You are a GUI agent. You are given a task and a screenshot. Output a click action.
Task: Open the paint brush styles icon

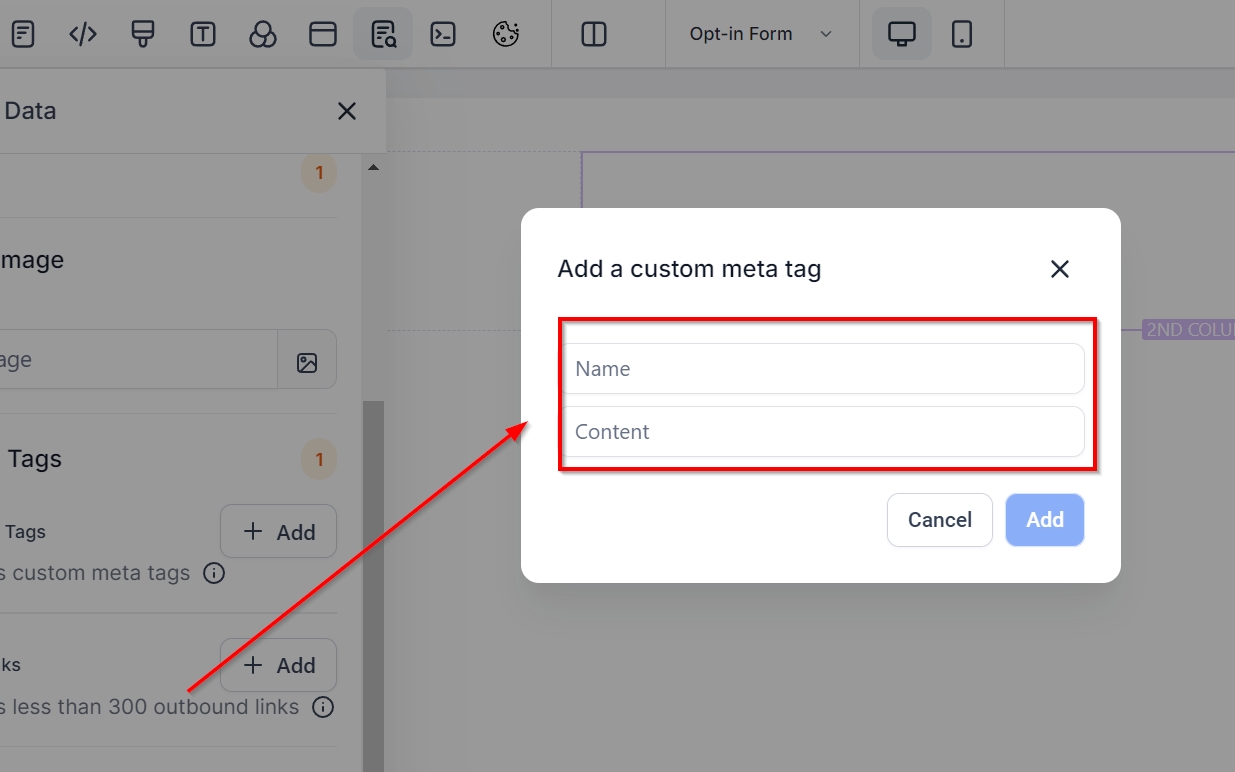[143, 34]
